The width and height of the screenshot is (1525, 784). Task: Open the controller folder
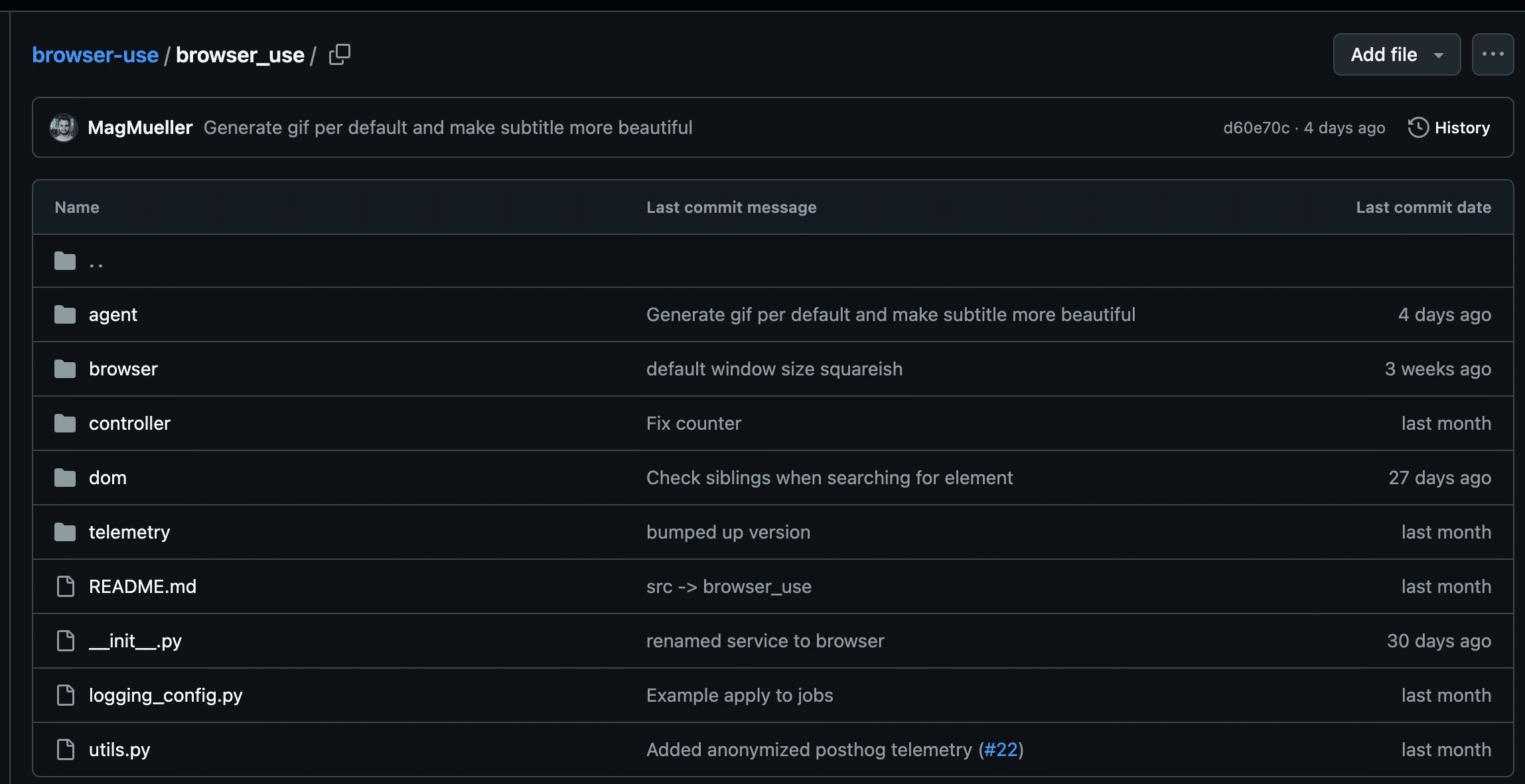[129, 423]
